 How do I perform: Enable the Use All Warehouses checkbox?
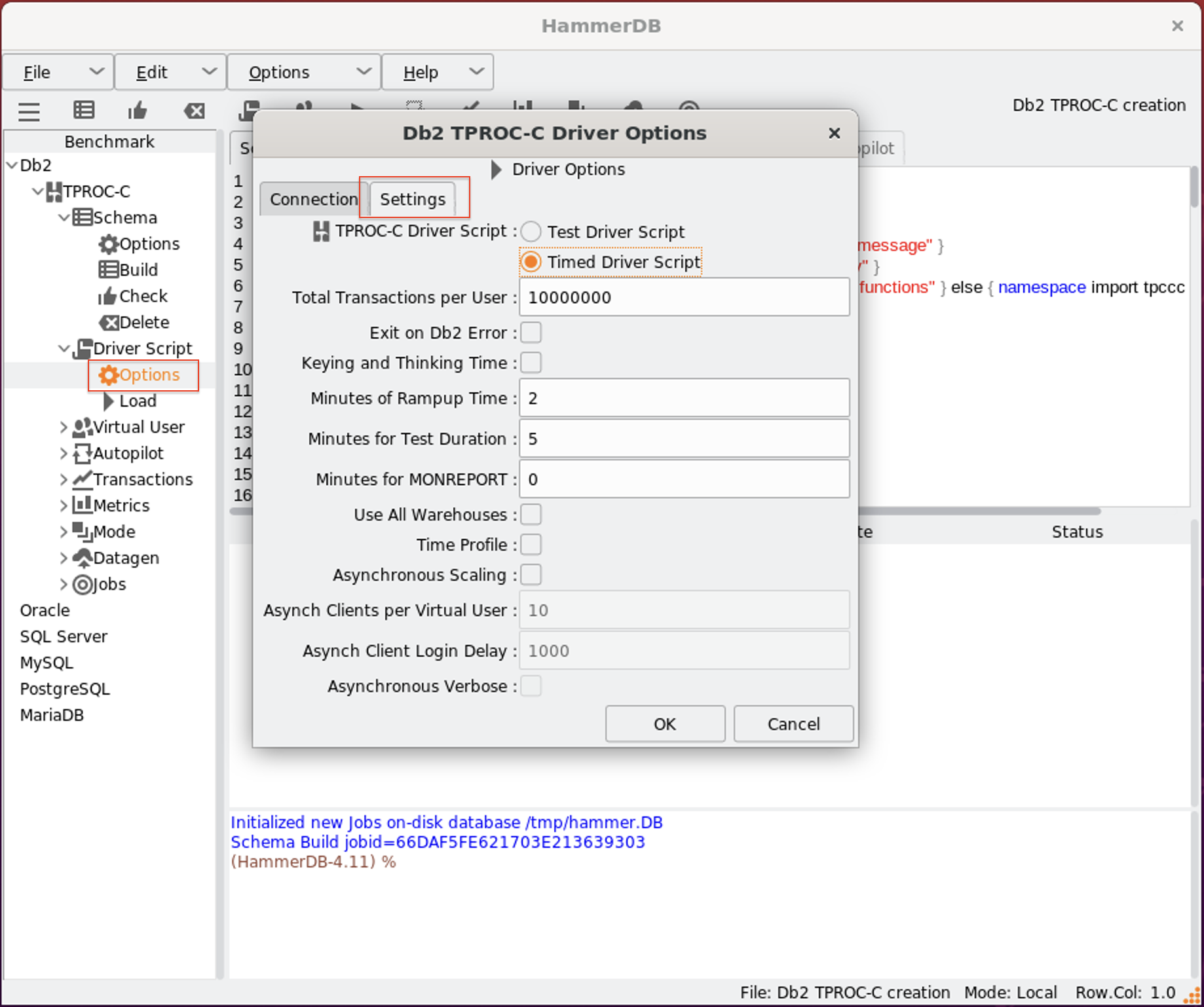point(531,515)
